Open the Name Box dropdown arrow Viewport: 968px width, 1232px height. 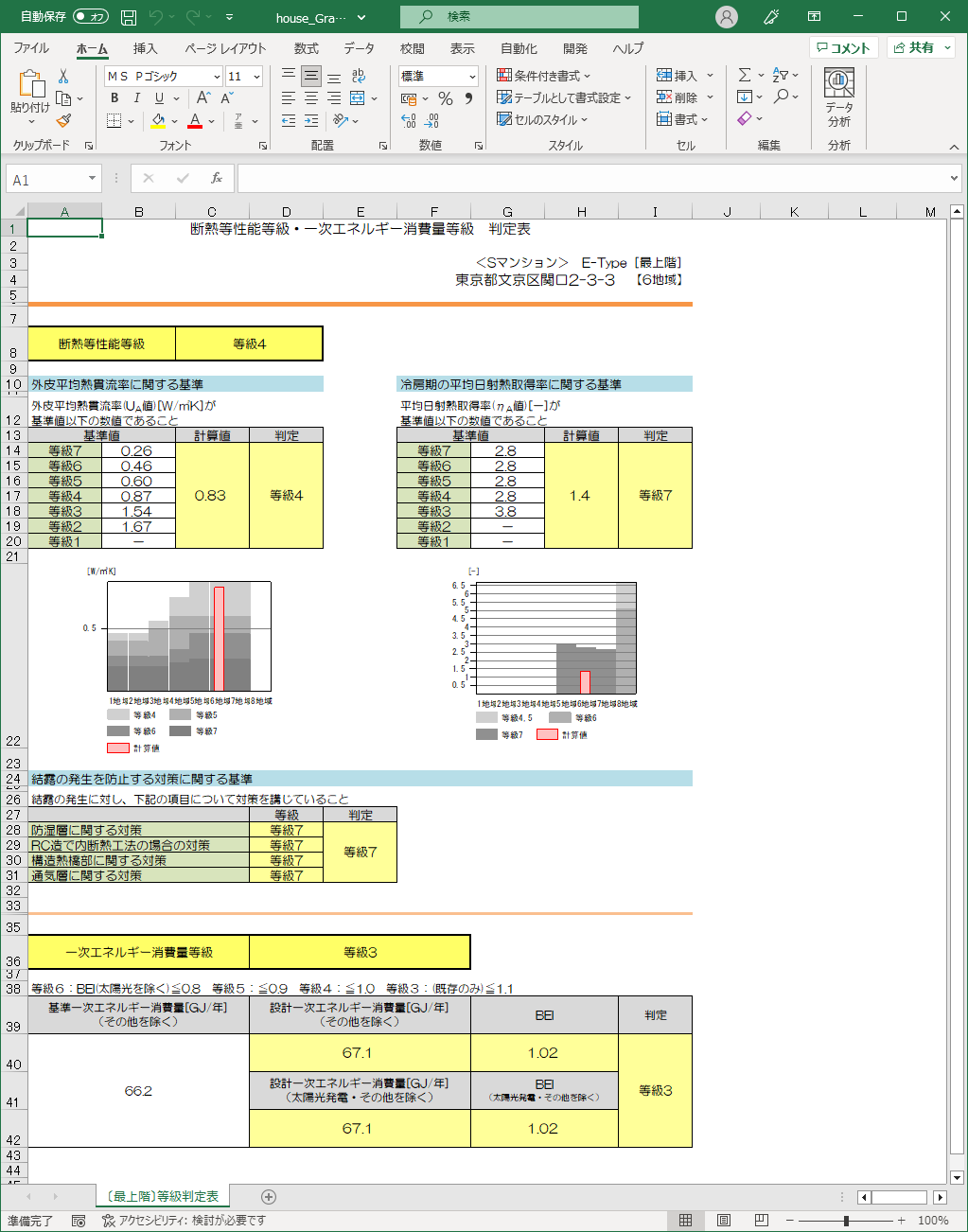pos(92,178)
